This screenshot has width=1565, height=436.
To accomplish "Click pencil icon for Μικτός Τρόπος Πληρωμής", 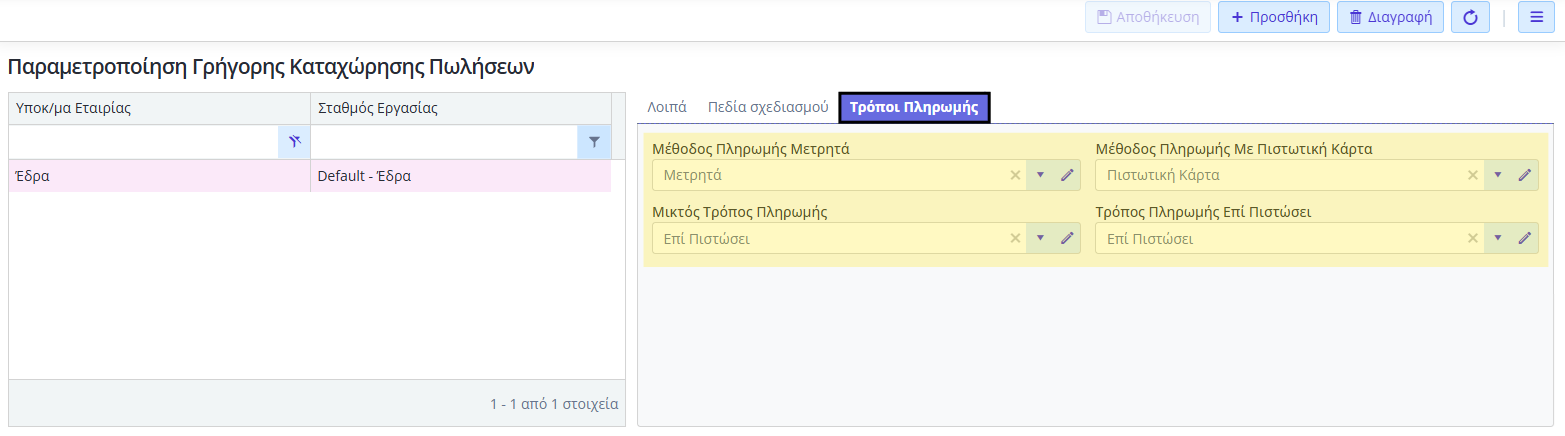I will pyautogui.click(x=1067, y=238).
